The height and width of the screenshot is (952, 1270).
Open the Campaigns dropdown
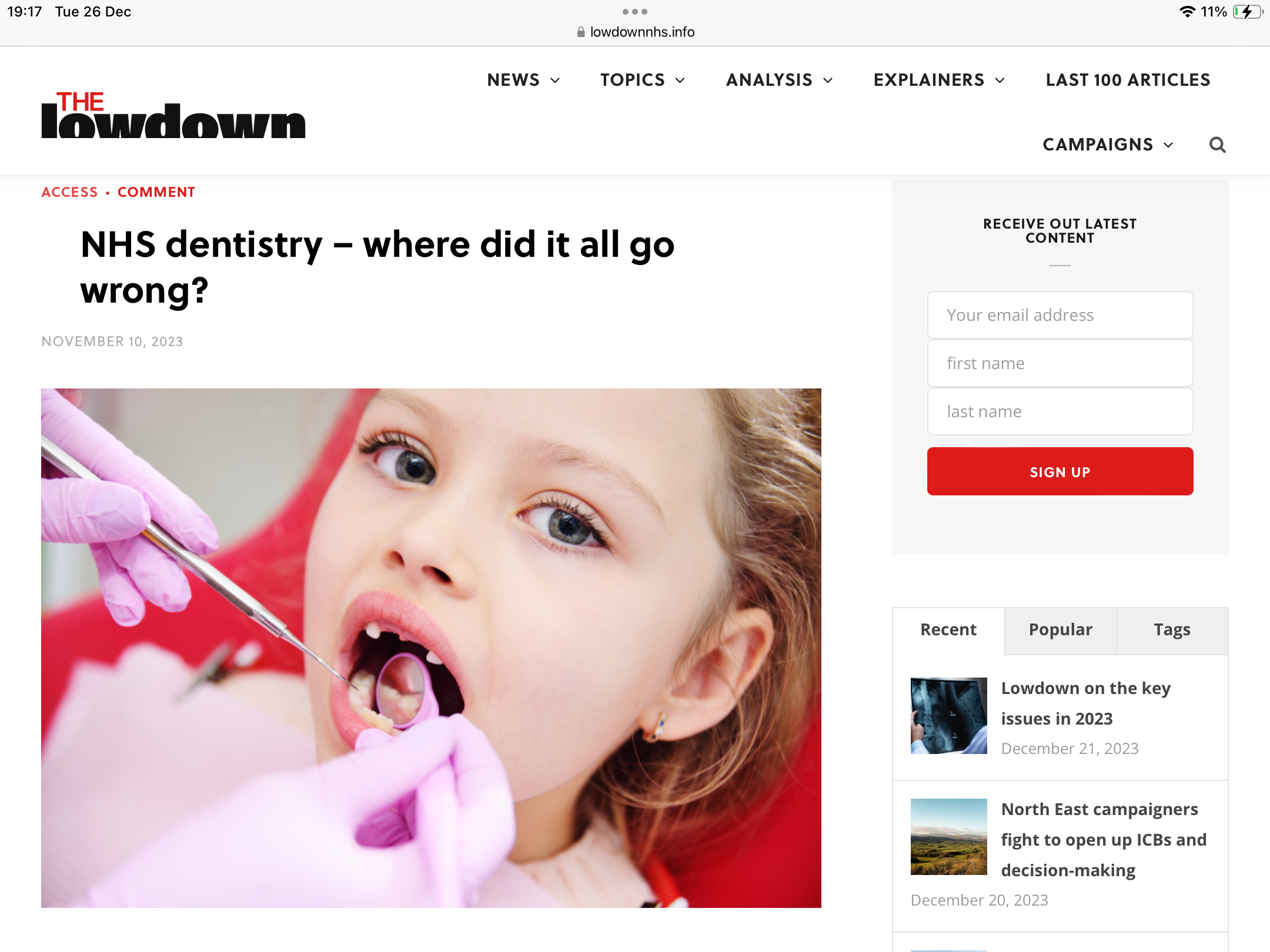pos(1108,145)
